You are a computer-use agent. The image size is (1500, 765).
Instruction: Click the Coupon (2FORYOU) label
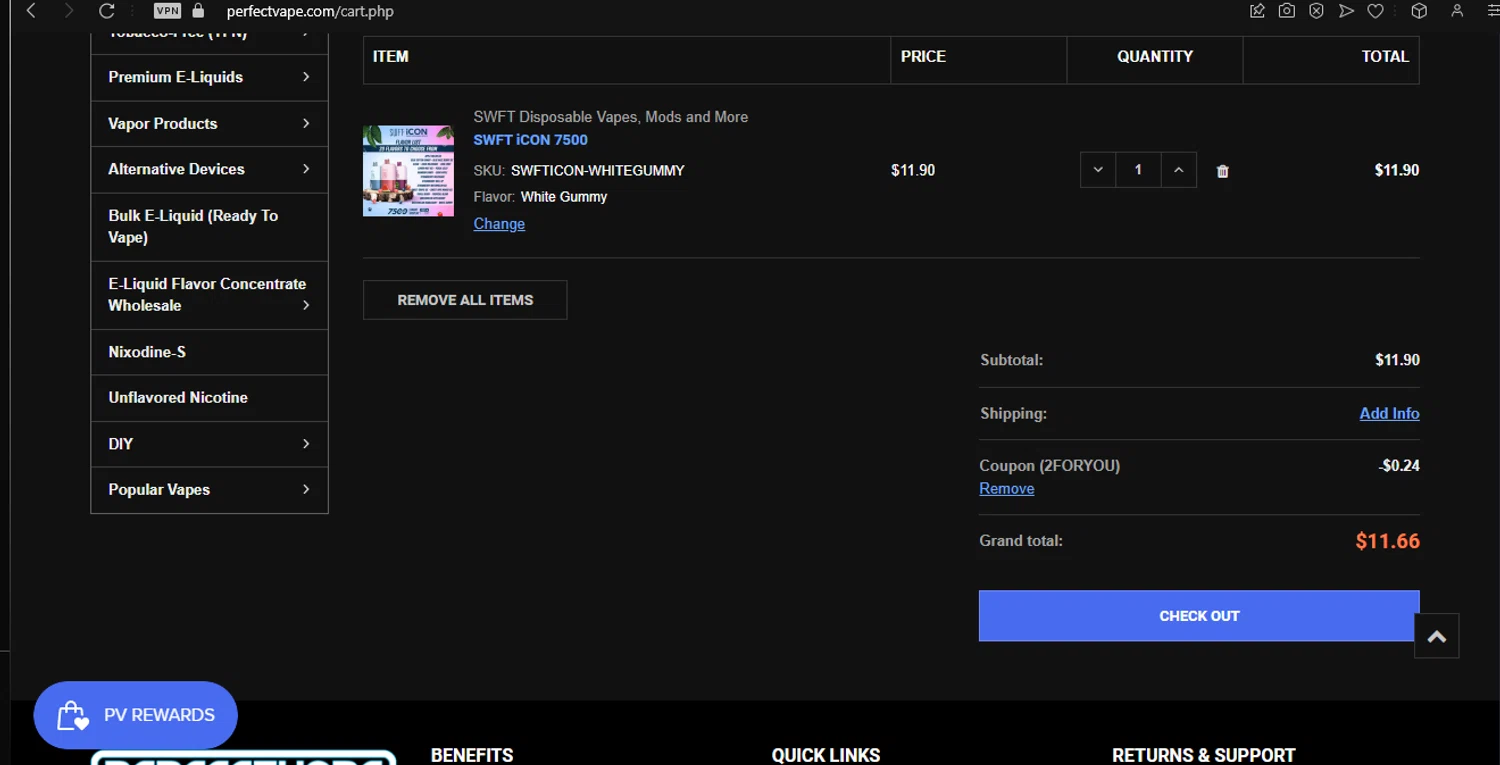(1050, 466)
